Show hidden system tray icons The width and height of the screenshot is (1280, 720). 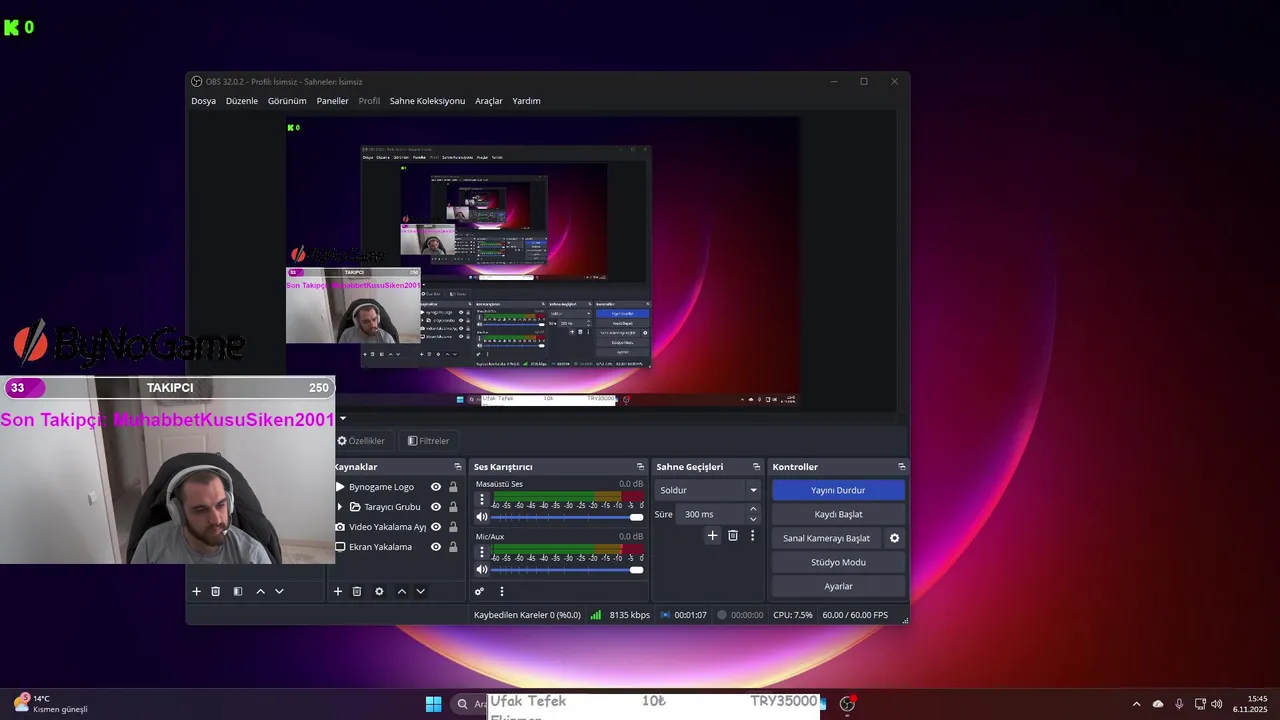pyautogui.click(x=1136, y=704)
